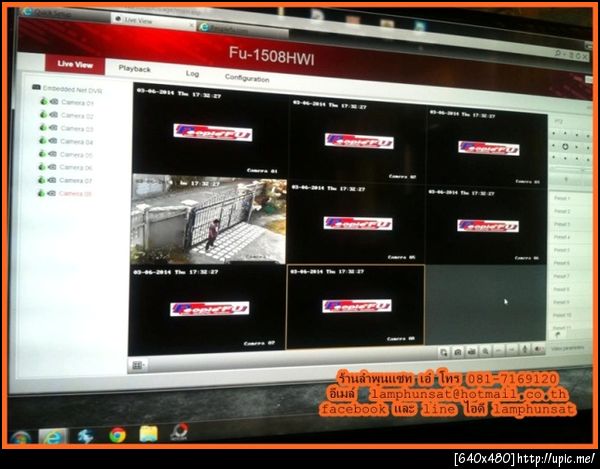Select Camera 03 in the list
The height and width of the screenshot is (469, 600).
pyautogui.click(x=77, y=129)
